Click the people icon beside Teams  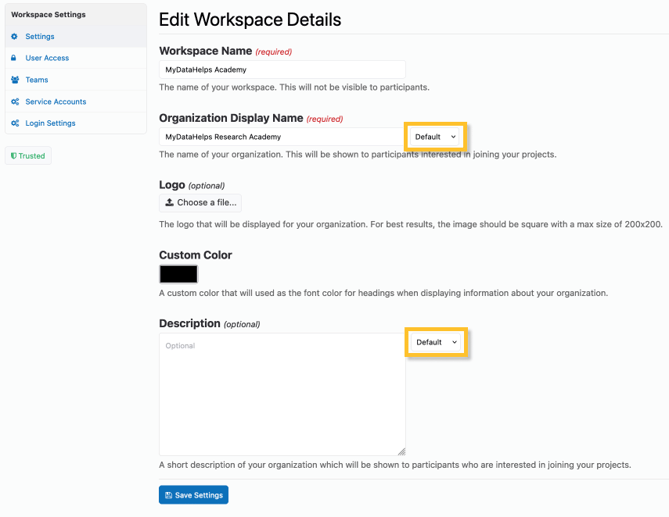(x=14, y=80)
